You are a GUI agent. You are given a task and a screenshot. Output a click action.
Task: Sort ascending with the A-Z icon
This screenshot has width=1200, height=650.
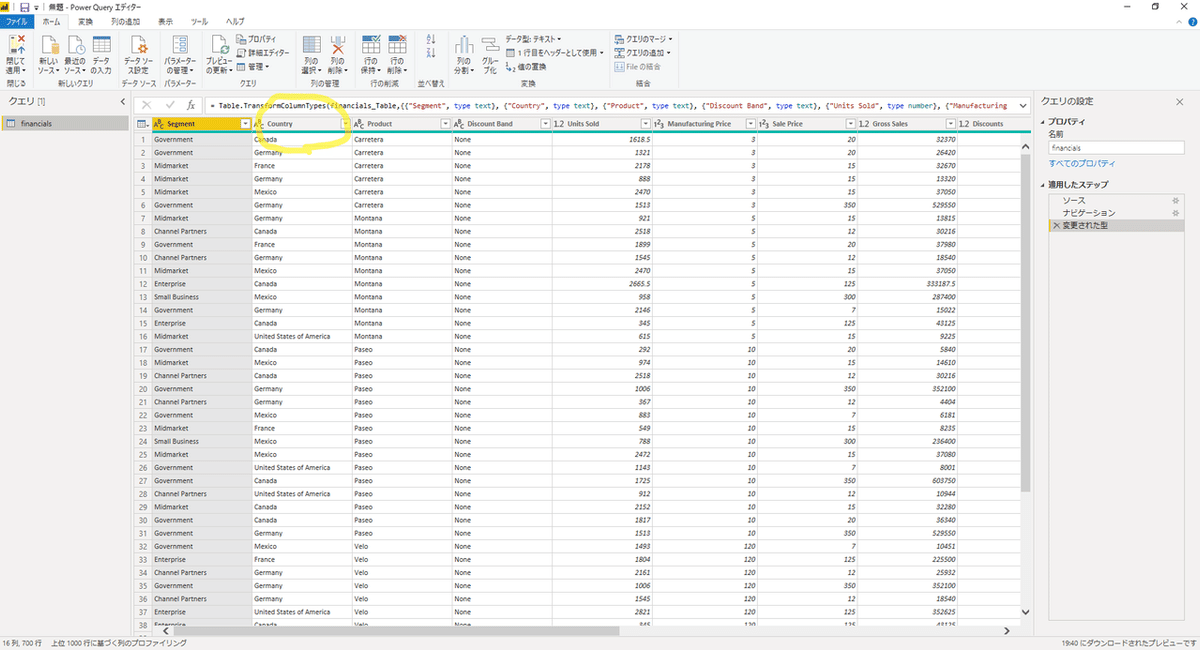point(432,39)
